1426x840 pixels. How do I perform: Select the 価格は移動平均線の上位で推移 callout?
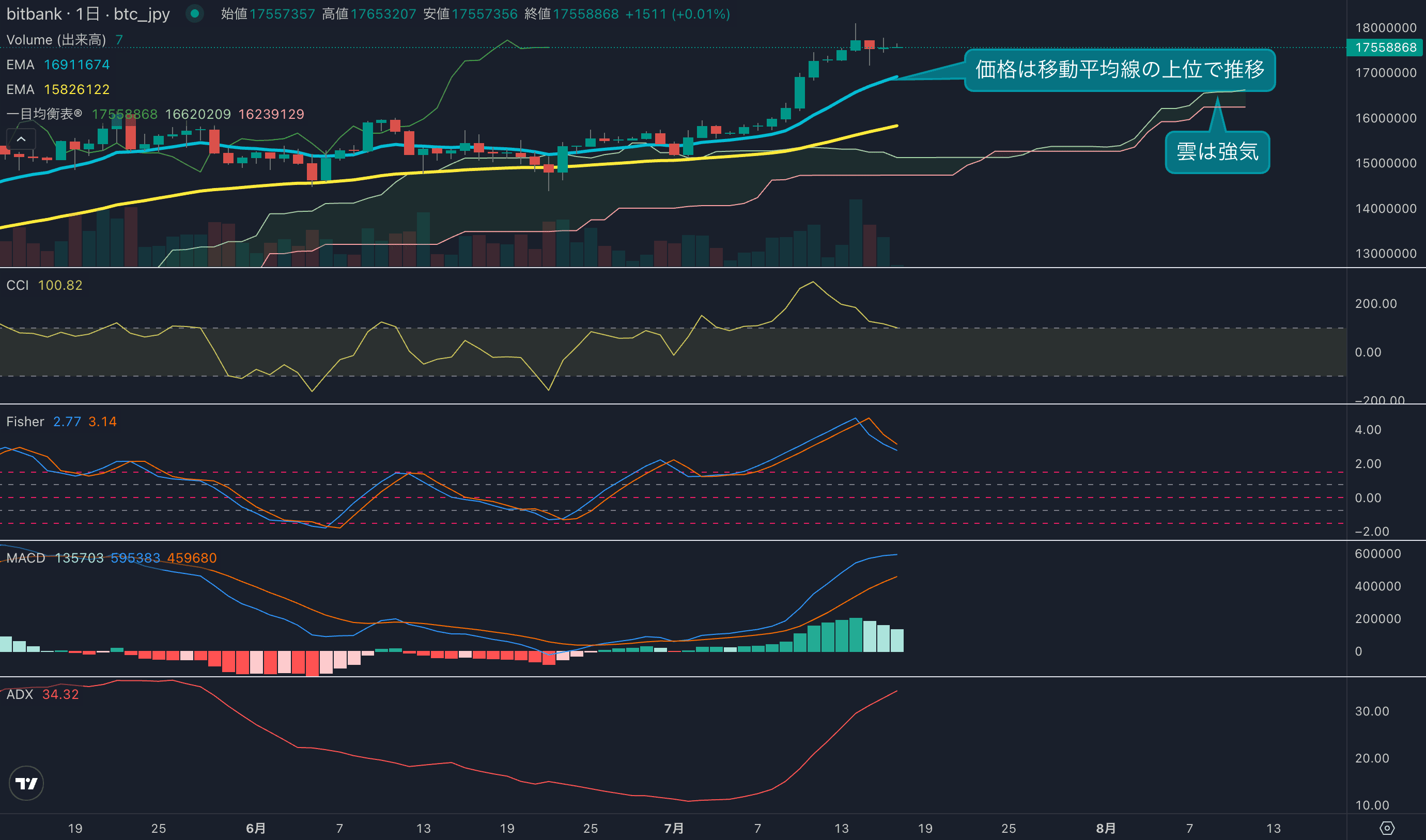[x=1119, y=70]
